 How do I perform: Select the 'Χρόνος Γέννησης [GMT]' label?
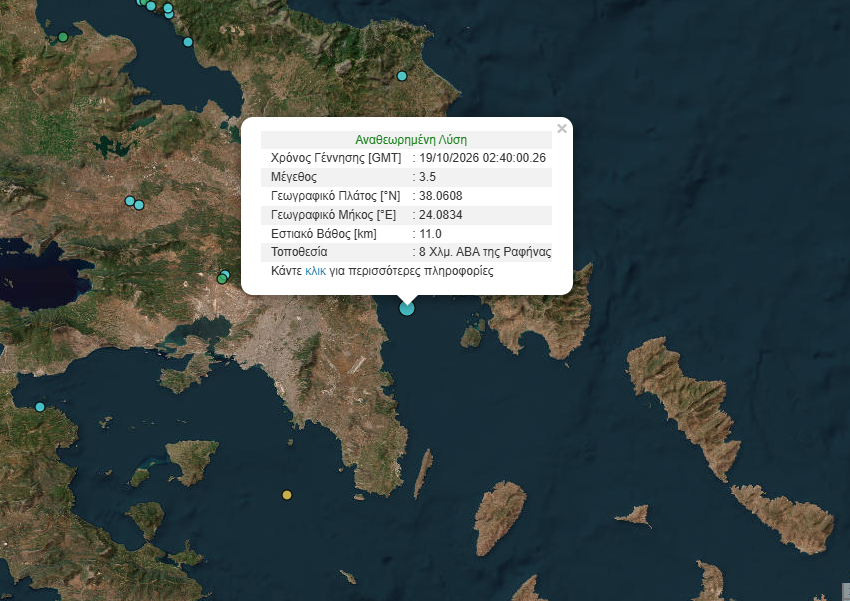(x=336, y=158)
